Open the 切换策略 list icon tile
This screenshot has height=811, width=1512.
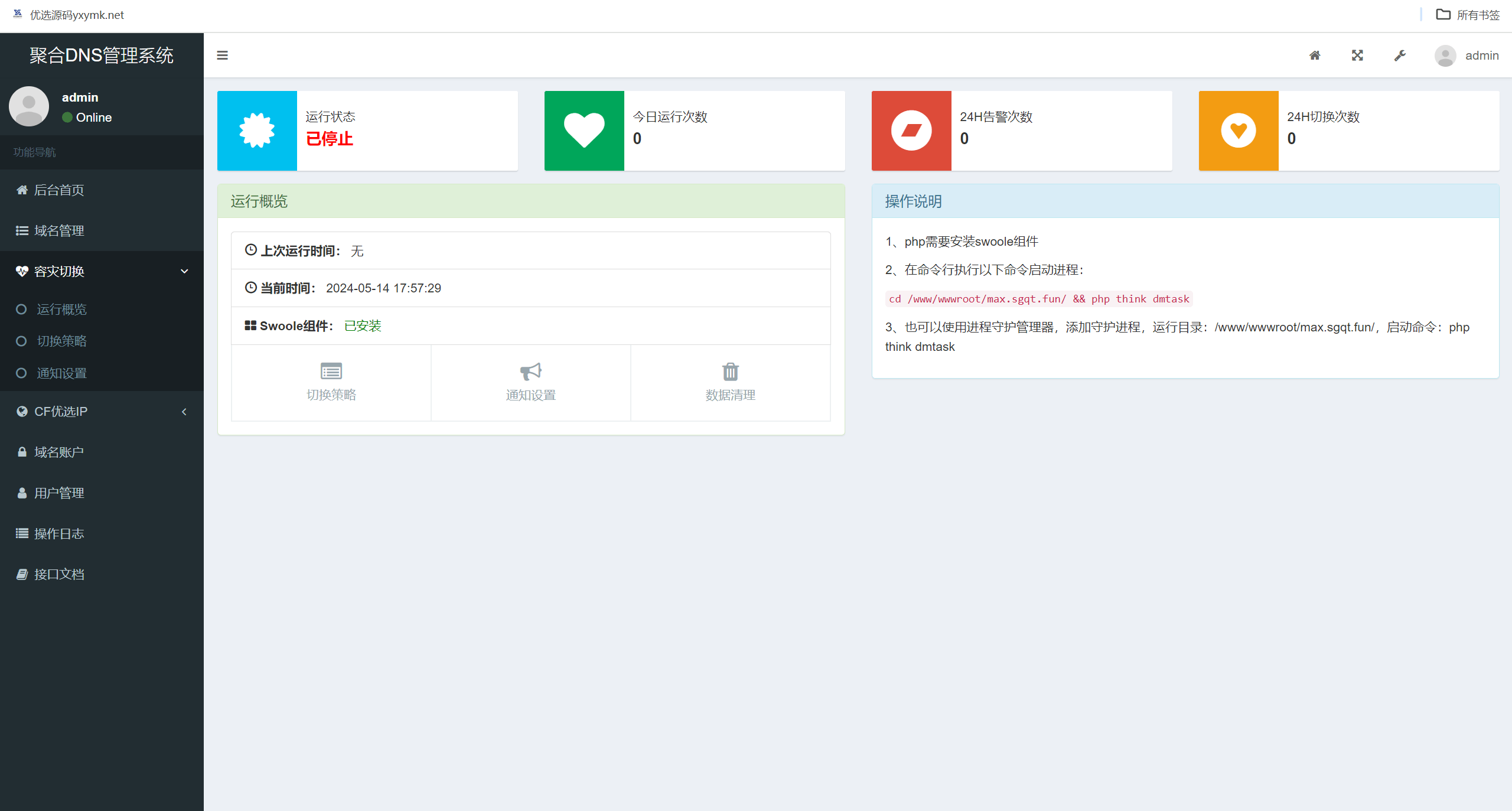(331, 383)
